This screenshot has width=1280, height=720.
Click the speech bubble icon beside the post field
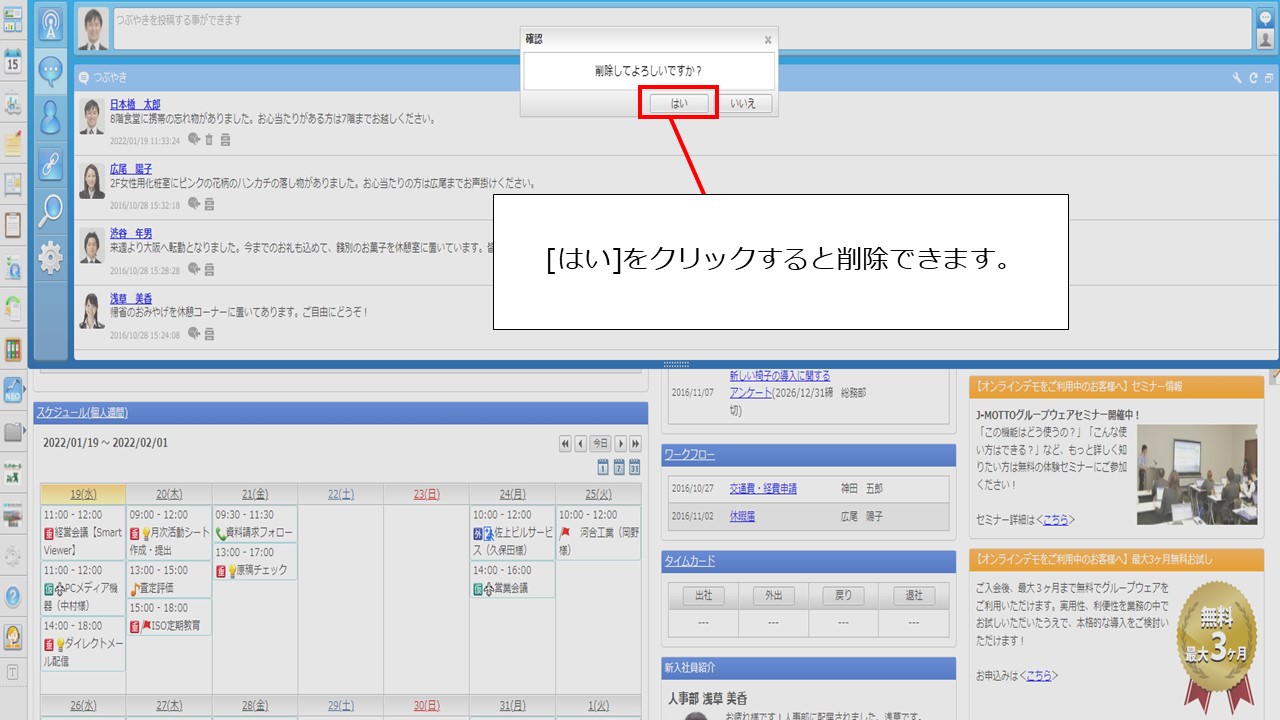click(1266, 18)
